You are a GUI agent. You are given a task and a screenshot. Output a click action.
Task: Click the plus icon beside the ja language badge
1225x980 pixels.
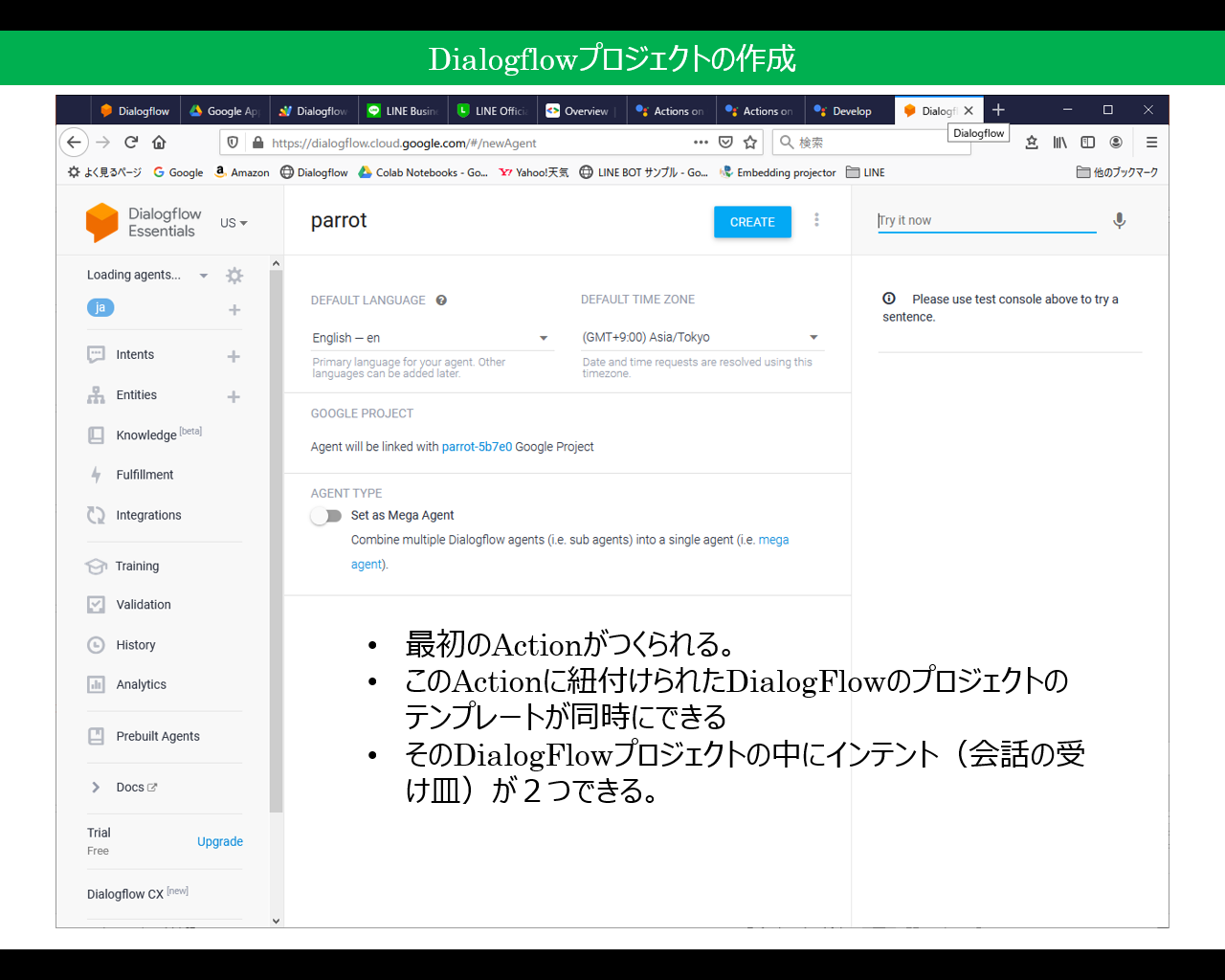pos(234,310)
